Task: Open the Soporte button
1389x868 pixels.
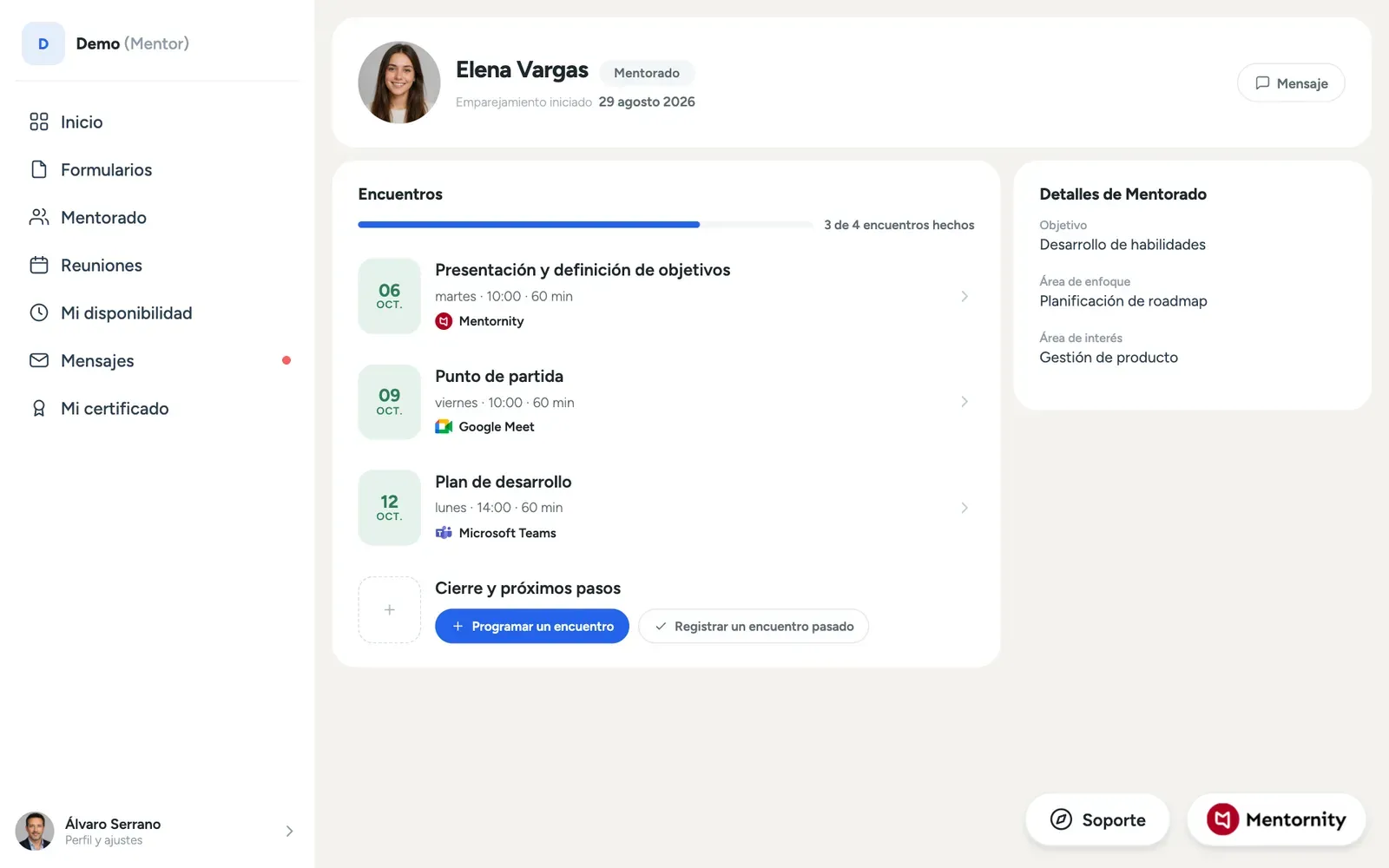Action: tap(1097, 819)
